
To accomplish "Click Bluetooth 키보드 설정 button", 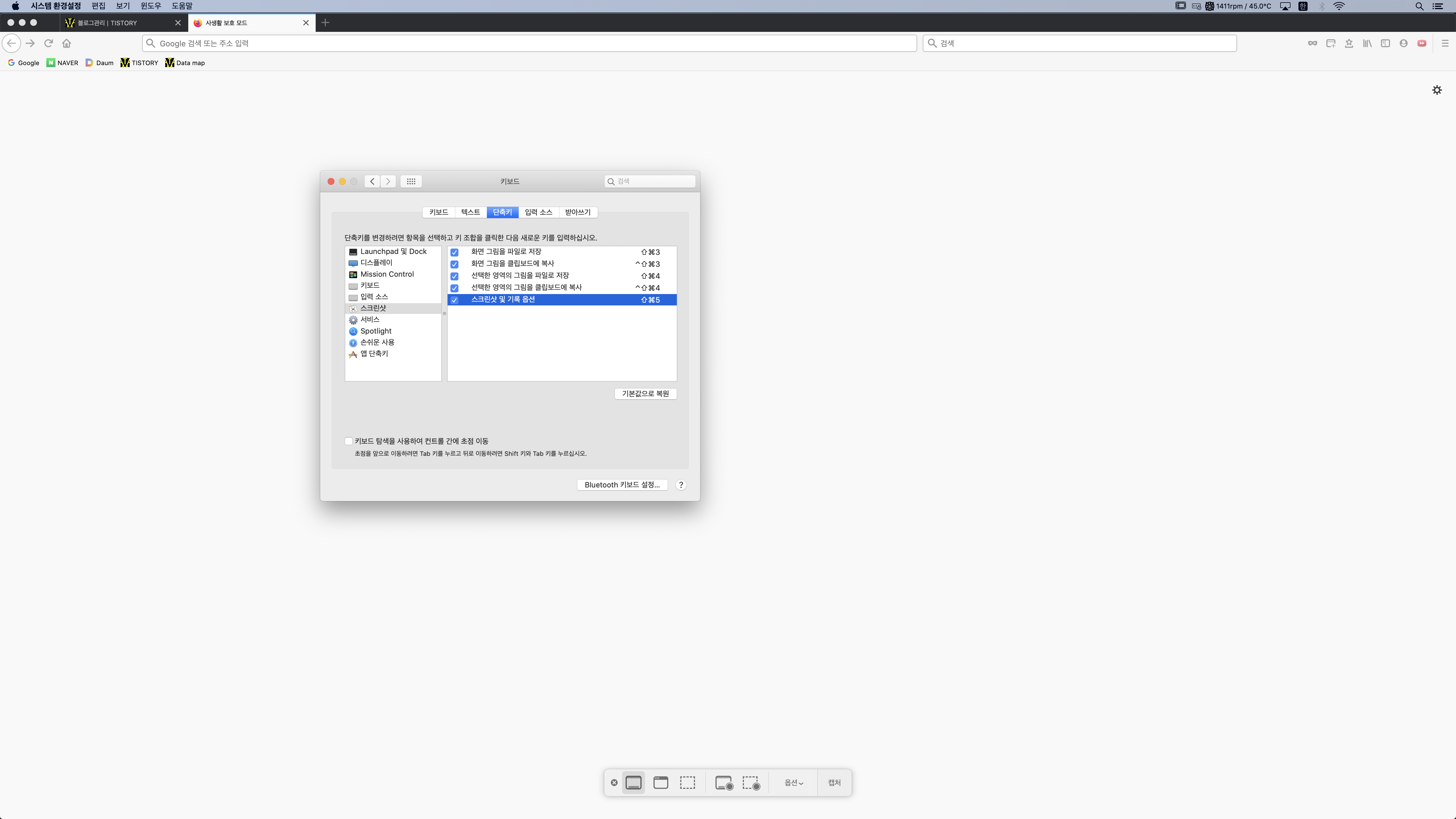I will (622, 485).
